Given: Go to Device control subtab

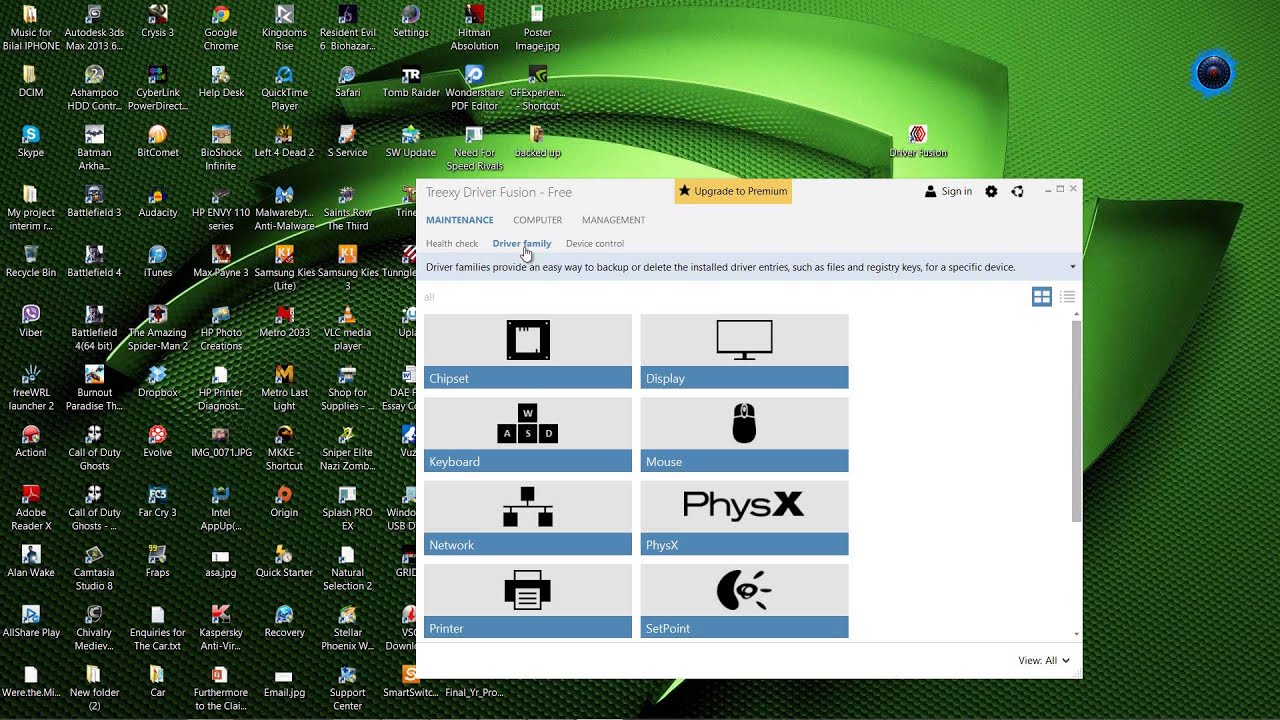Looking at the screenshot, I should pos(595,244).
